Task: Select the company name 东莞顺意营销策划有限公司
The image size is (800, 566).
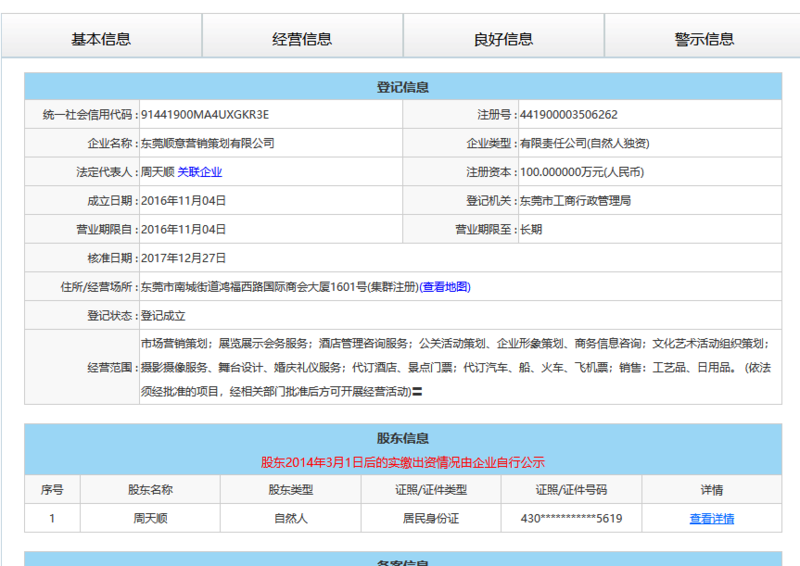Action: pos(208,143)
